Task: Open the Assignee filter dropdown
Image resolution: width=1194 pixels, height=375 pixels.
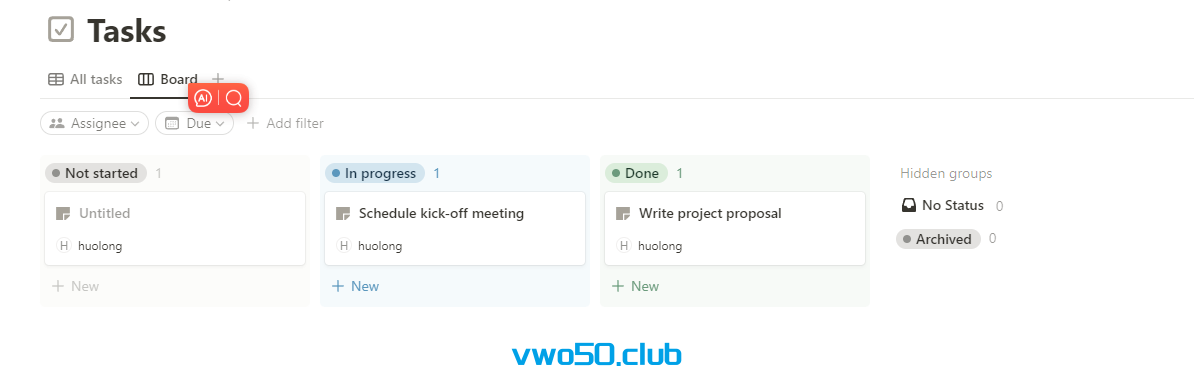Action: tap(94, 123)
